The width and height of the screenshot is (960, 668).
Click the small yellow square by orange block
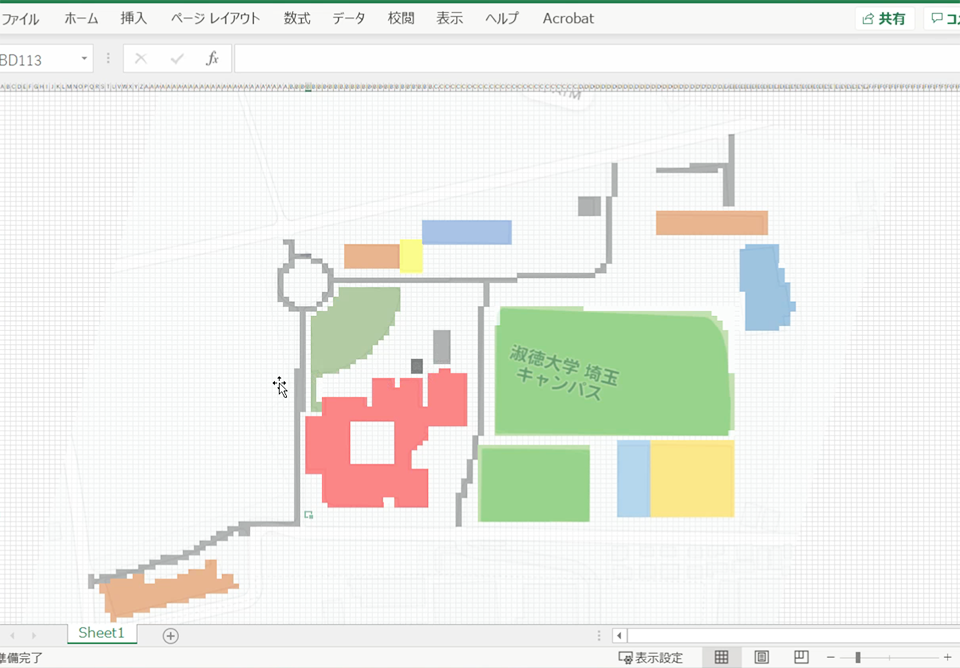pos(411,256)
